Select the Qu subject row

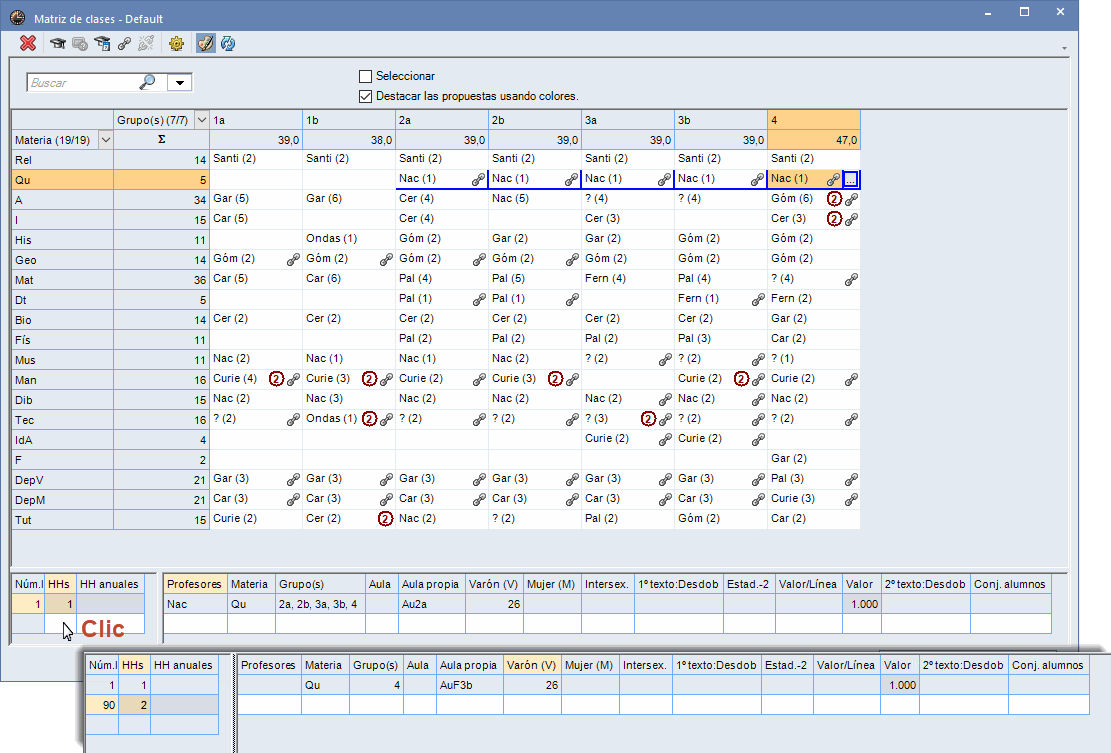62,180
